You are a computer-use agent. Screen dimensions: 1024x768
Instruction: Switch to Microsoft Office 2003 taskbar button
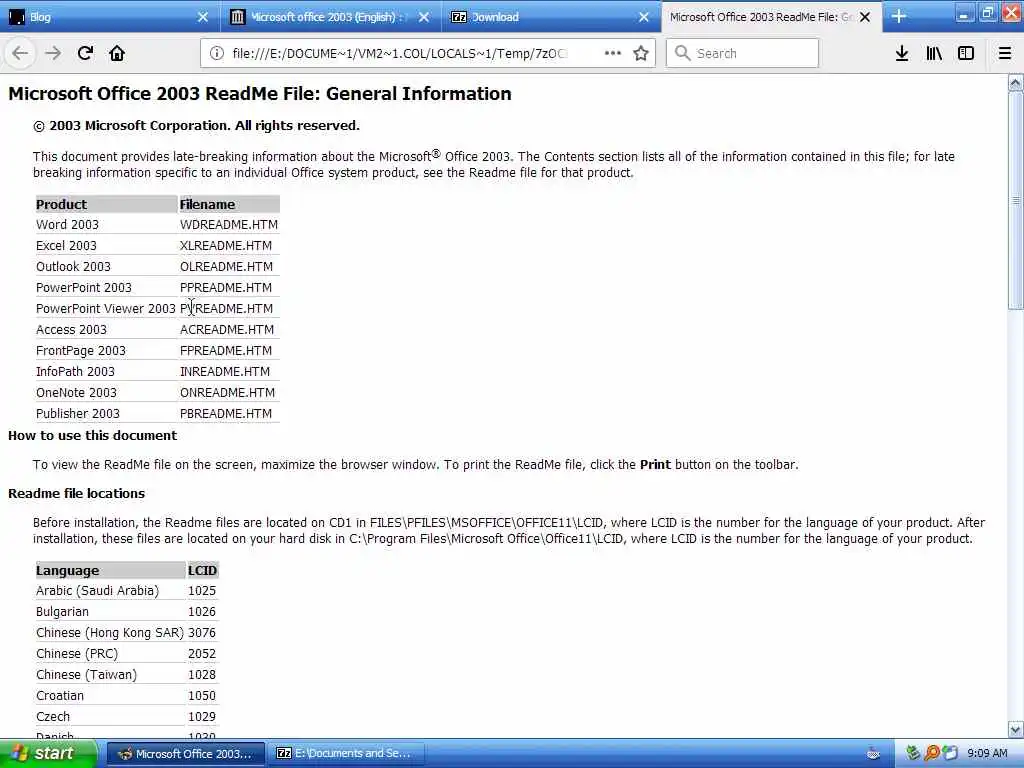tap(185, 754)
